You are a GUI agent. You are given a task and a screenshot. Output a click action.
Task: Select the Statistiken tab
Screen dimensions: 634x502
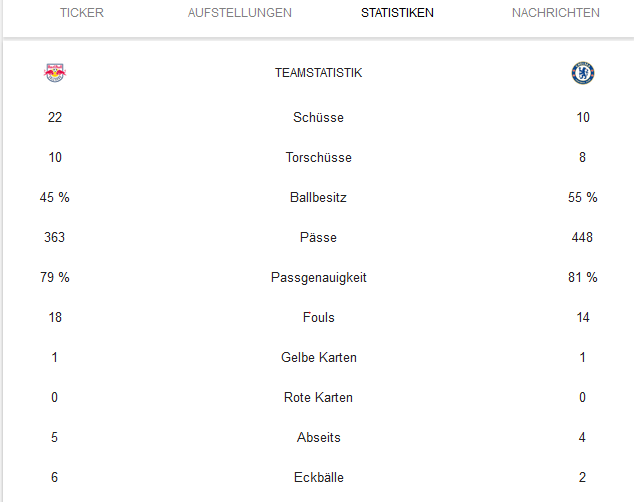click(397, 13)
